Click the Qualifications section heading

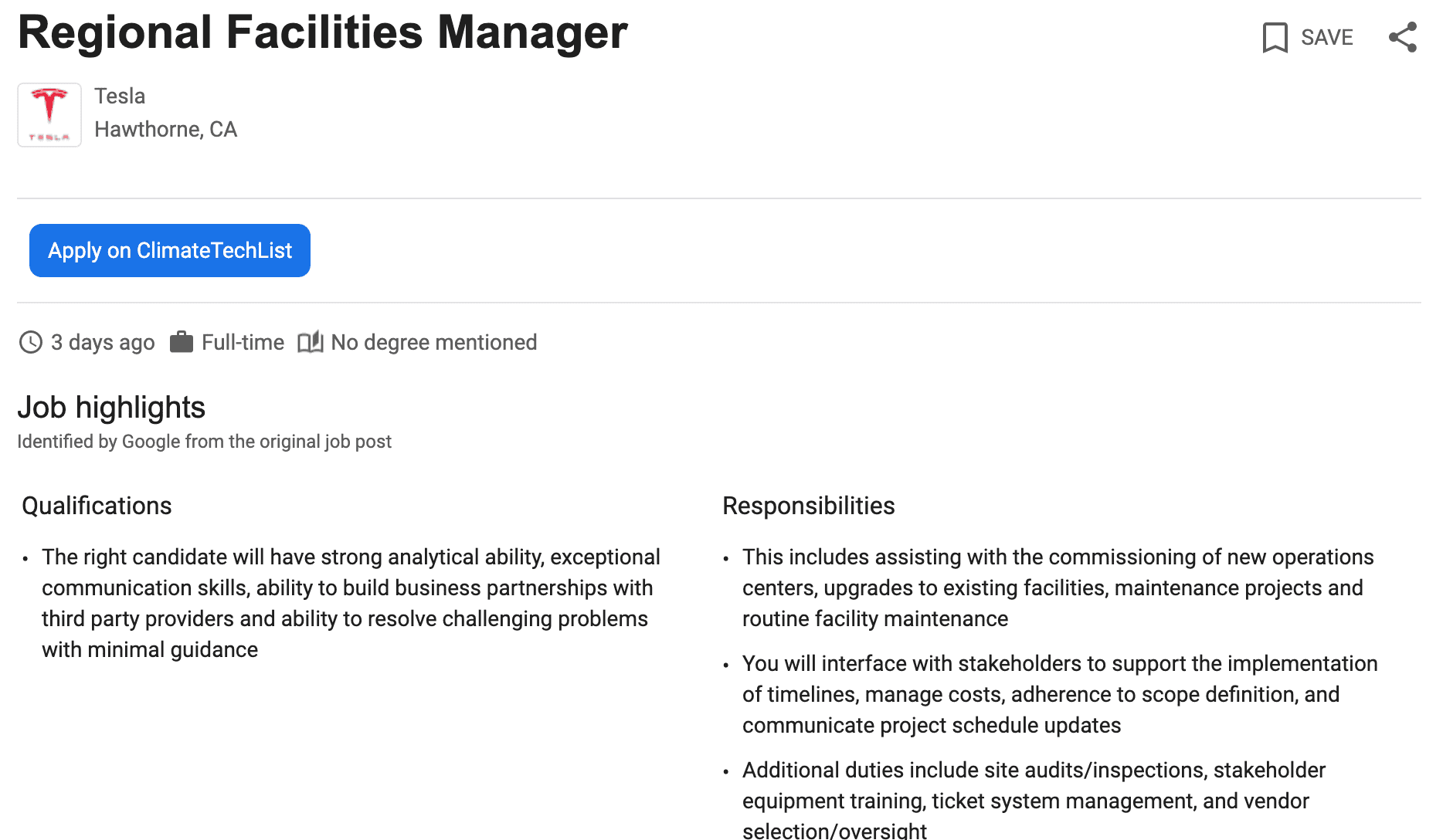(x=97, y=506)
